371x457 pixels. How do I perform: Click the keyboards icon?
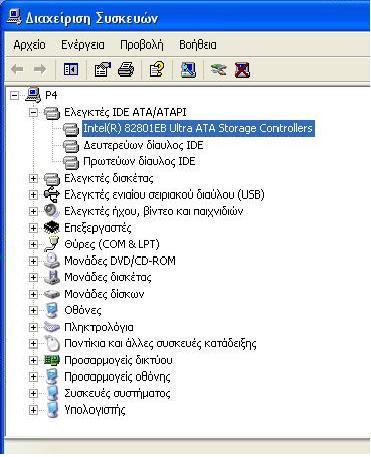52,327
